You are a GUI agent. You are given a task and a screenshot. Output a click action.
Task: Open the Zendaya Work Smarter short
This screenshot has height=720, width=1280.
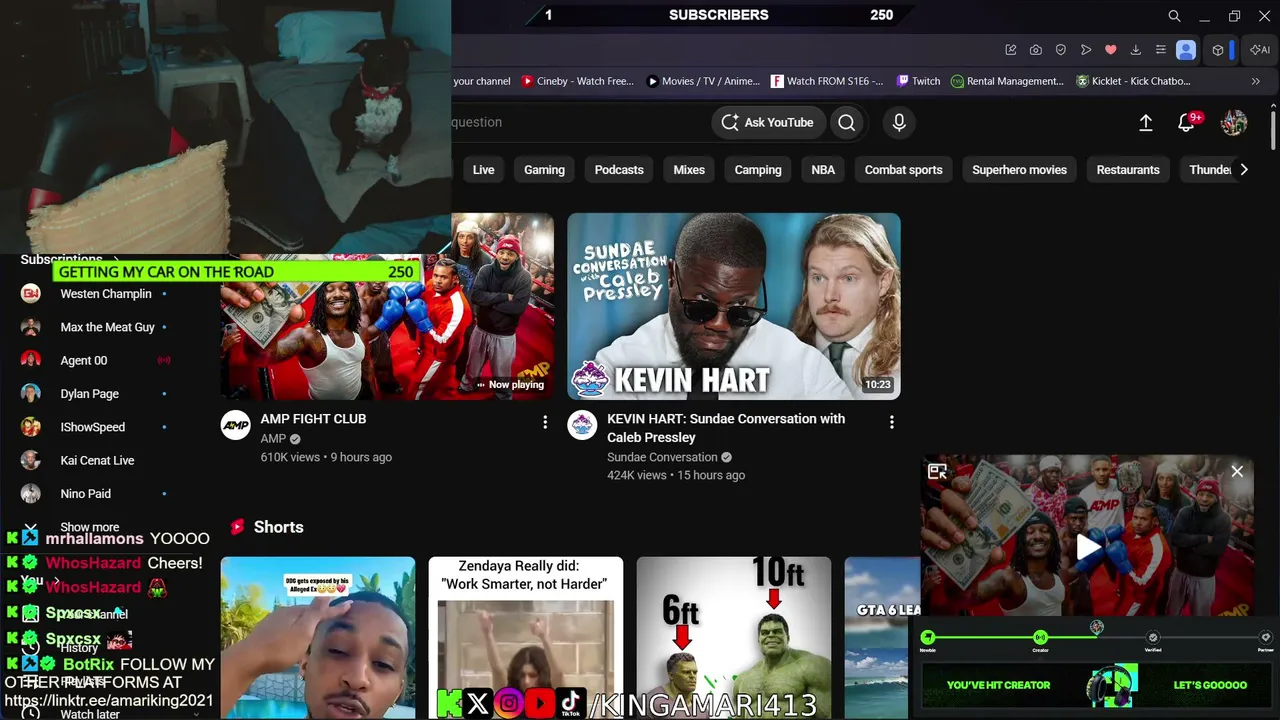pyautogui.click(x=526, y=638)
